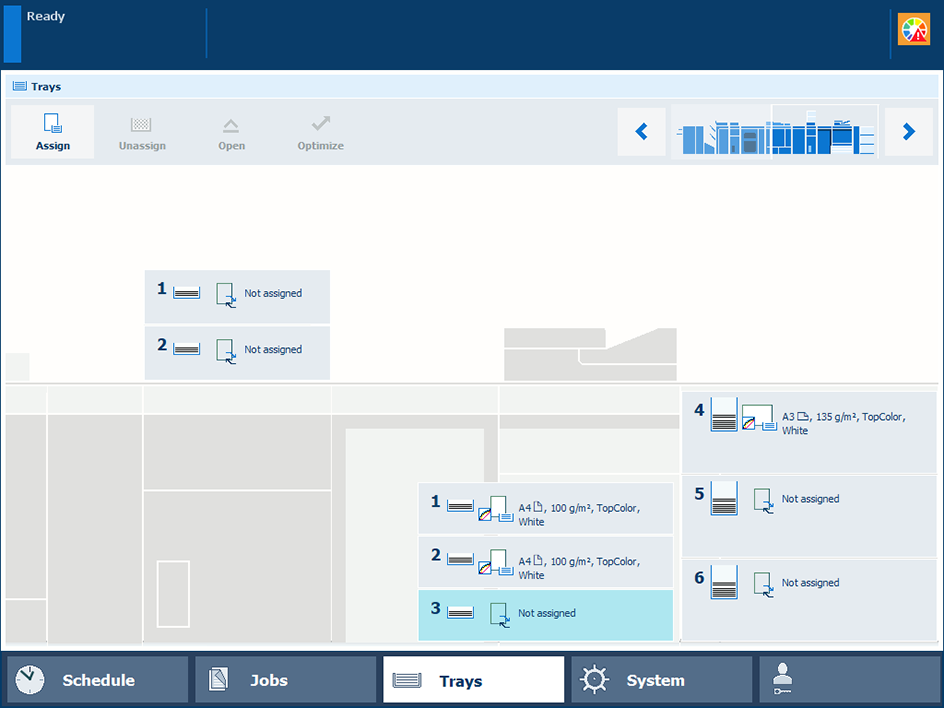The image size is (944, 708).
Task: Select upper tray 2 Not assigned
Action: pos(237,351)
